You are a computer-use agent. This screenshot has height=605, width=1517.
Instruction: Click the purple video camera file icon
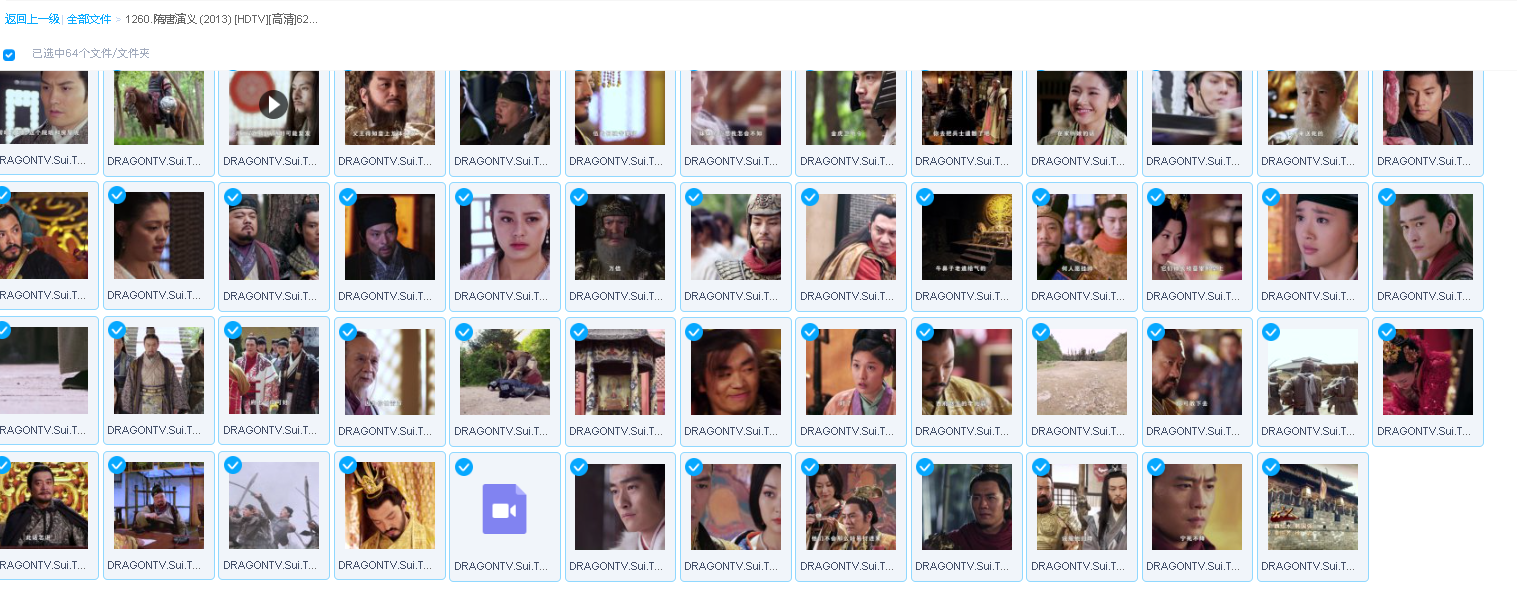click(504, 509)
